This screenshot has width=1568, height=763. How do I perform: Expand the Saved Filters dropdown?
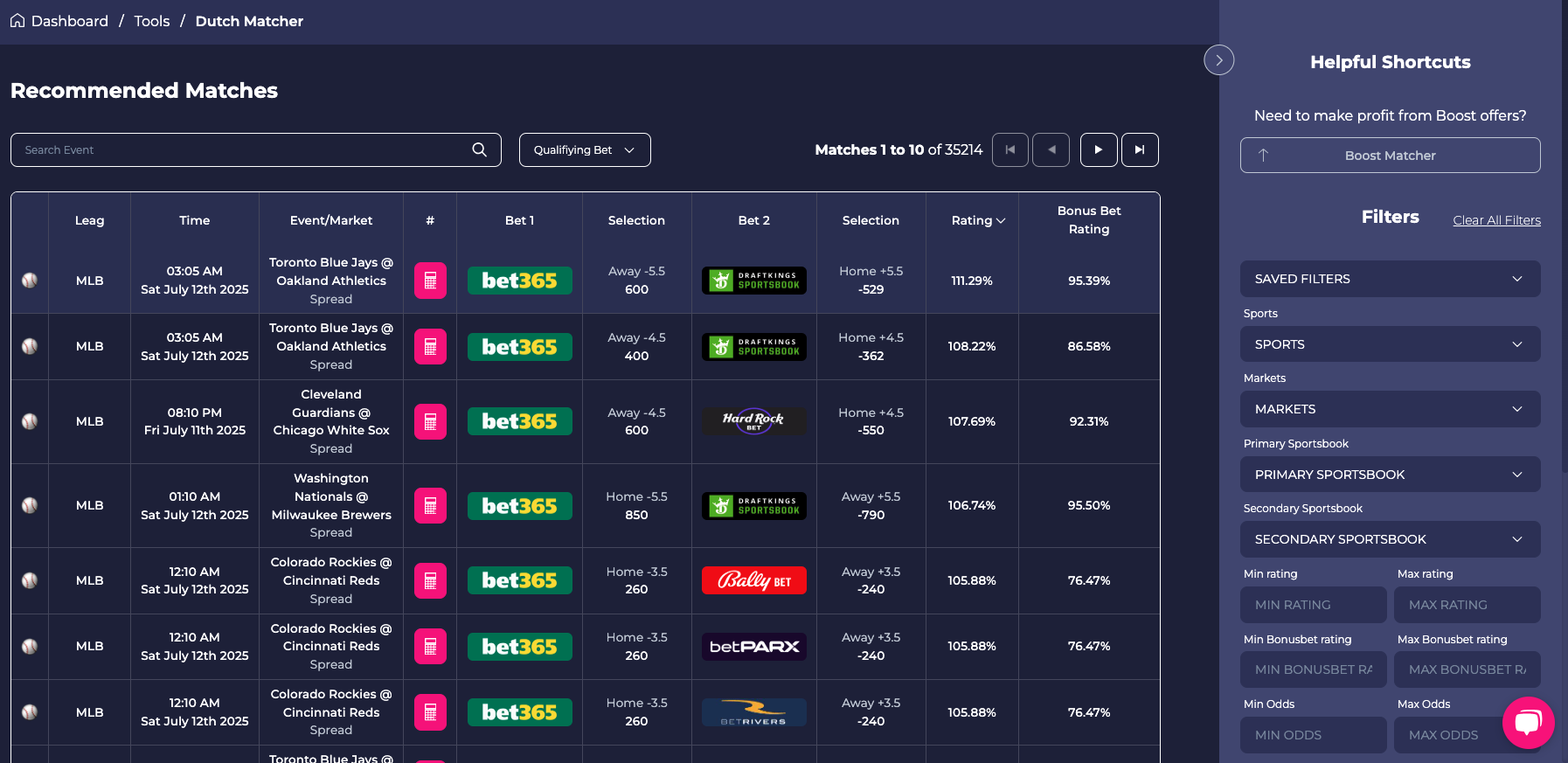[1390, 279]
